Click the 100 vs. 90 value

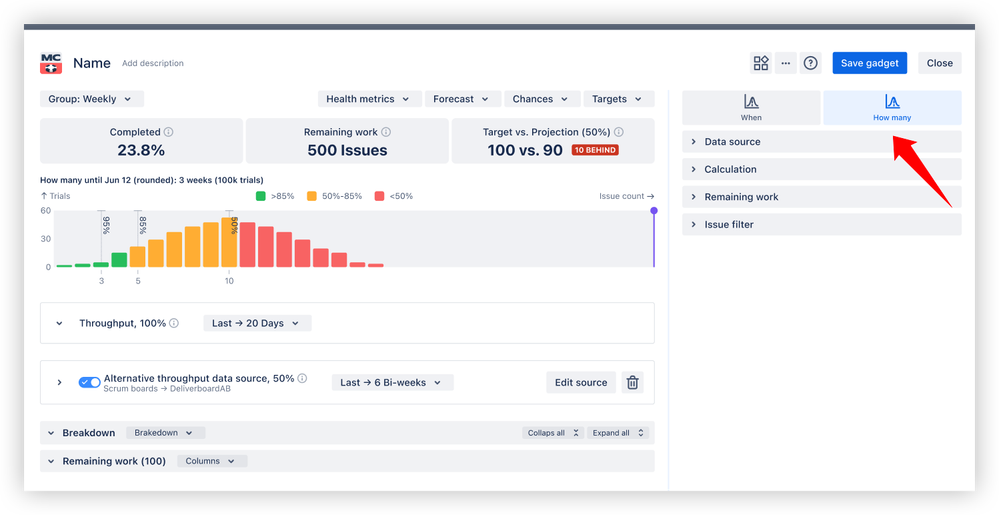[525, 150]
